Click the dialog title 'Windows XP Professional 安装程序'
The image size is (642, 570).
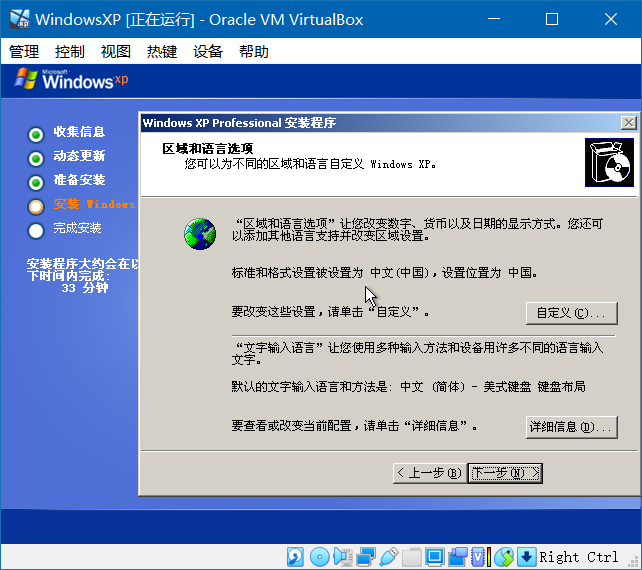tap(239, 122)
